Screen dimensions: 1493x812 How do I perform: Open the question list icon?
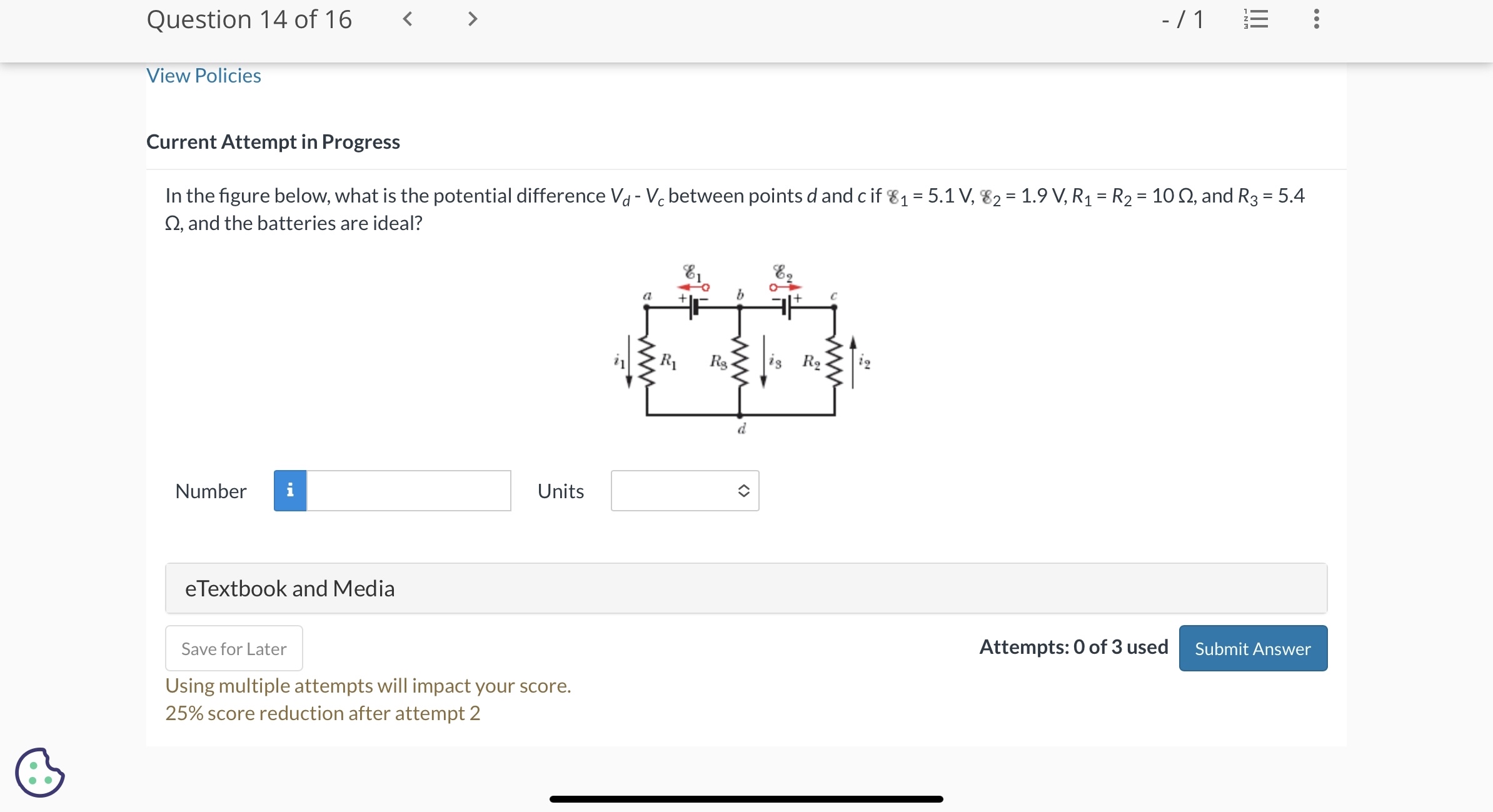tap(1255, 19)
